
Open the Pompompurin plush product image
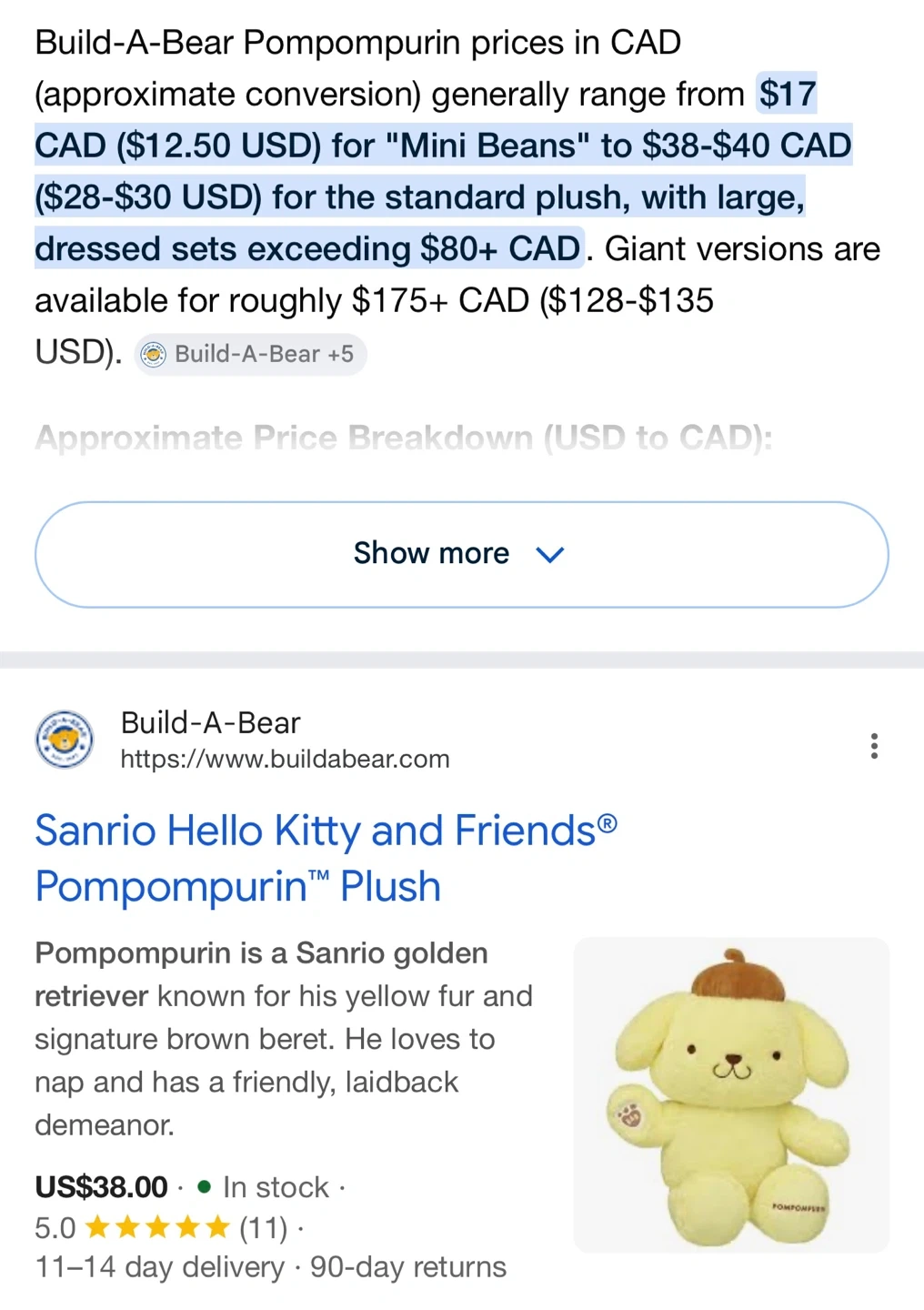pos(731,1094)
